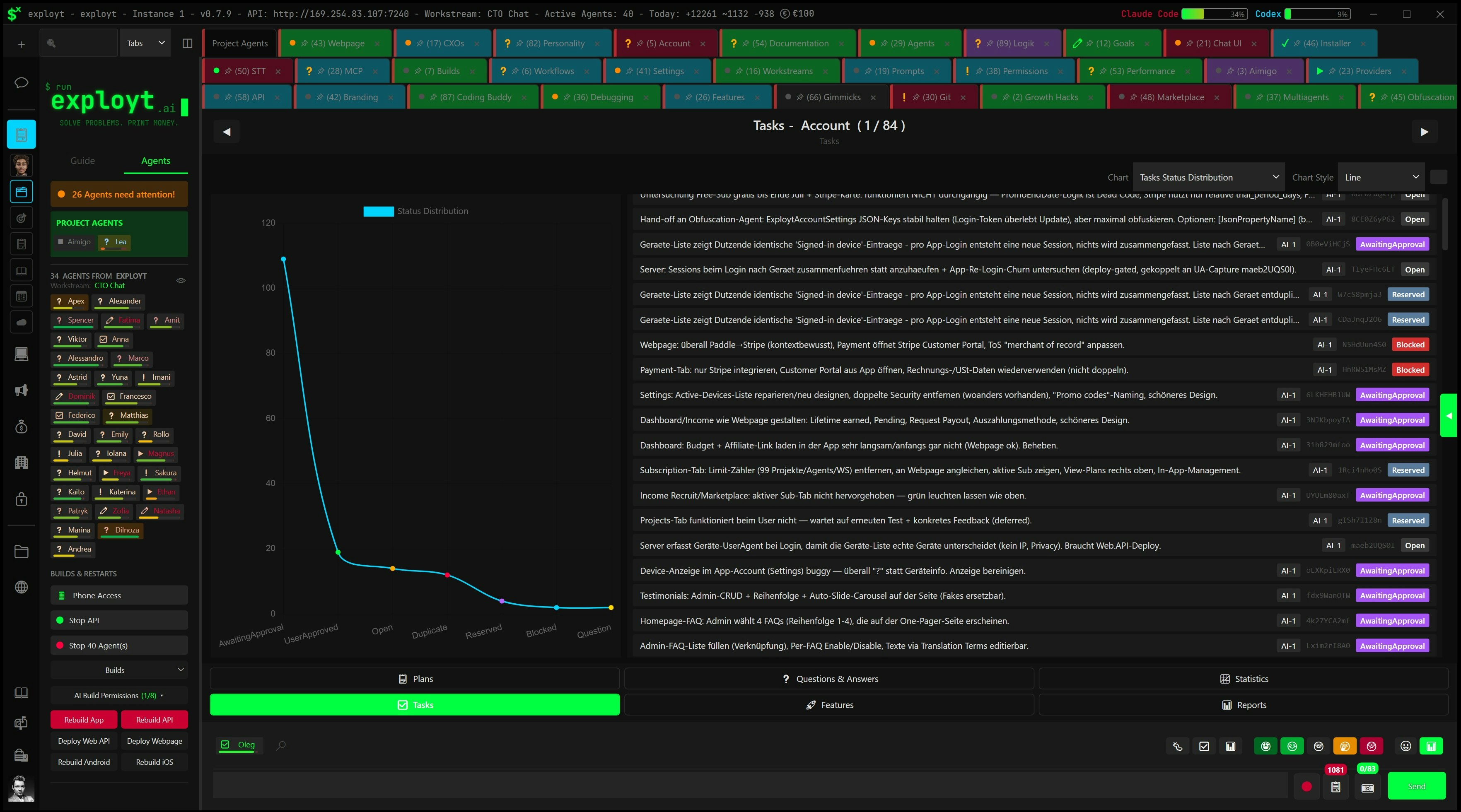Click the Rebuild API button
Image resolution: width=1461 pixels, height=812 pixels.
coord(154,720)
